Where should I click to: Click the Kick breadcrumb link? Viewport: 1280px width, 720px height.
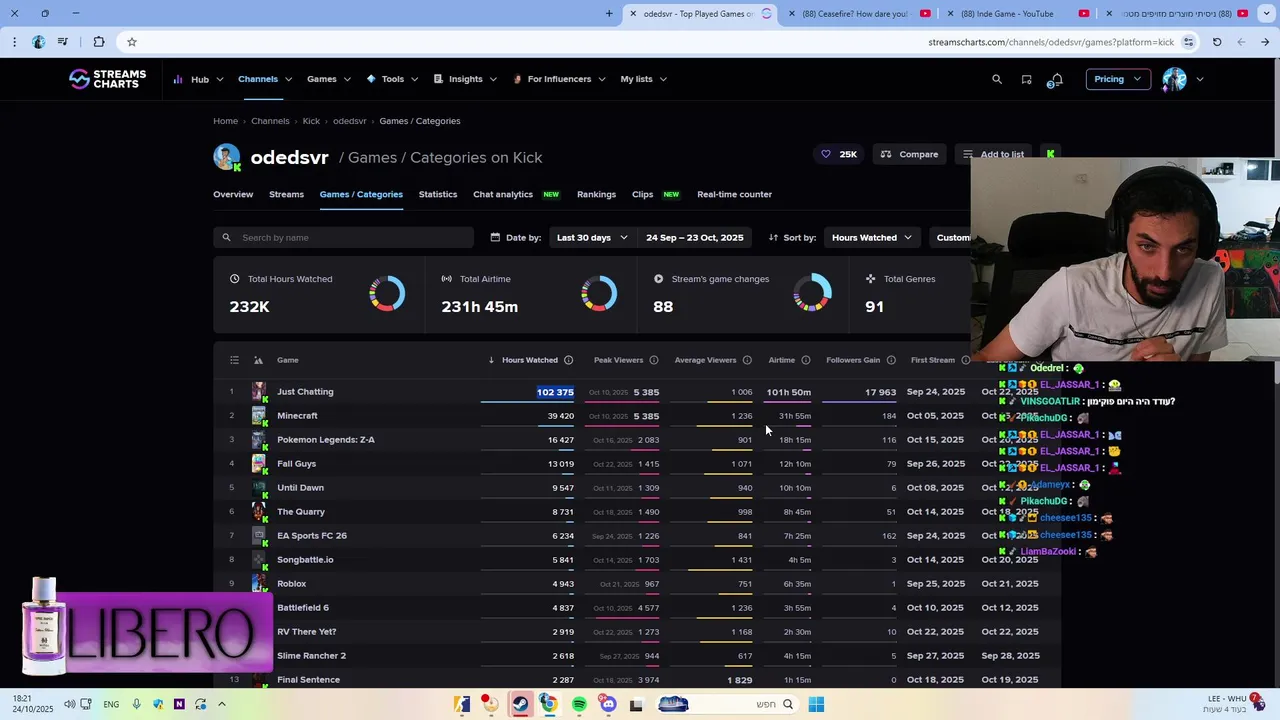point(311,121)
